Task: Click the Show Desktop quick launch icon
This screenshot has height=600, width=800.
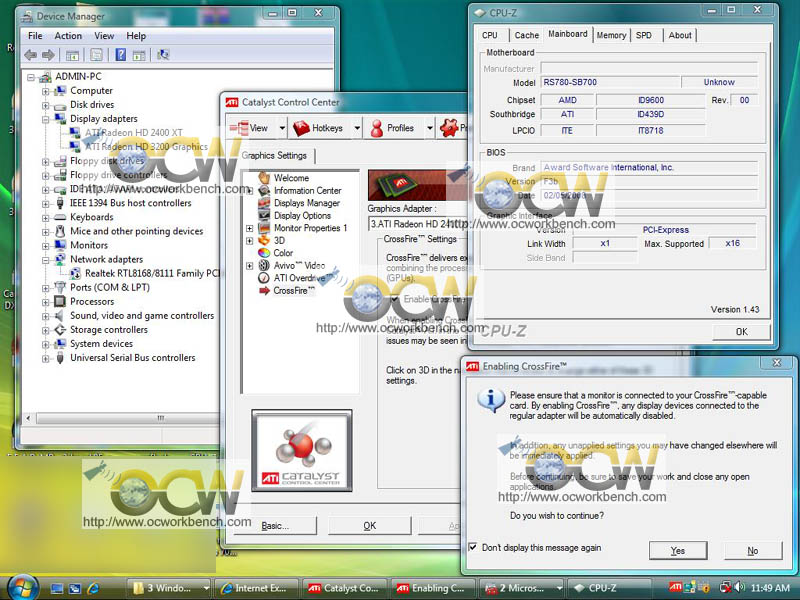Action: point(57,588)
